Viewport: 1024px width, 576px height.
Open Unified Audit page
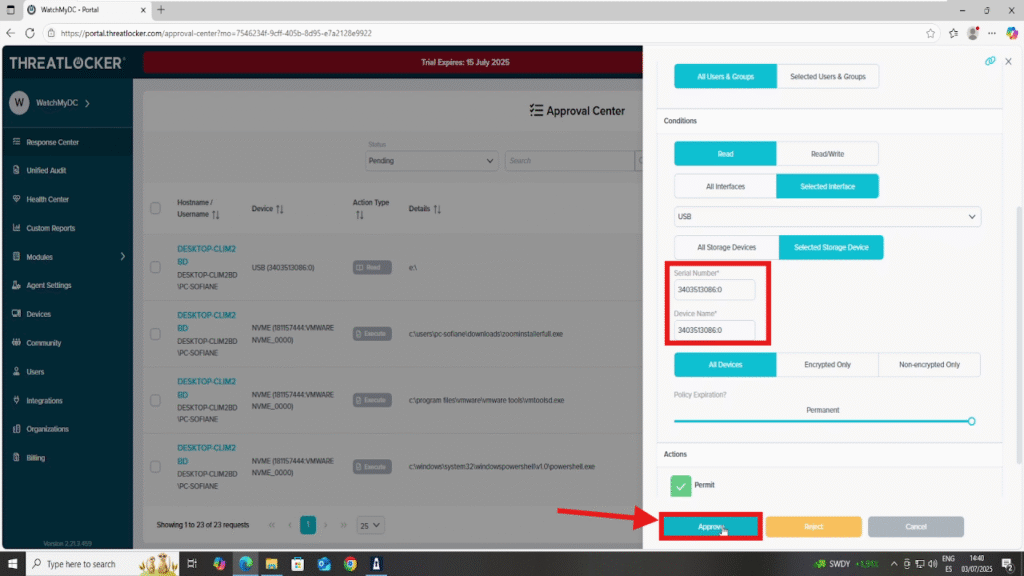[46, 170]
